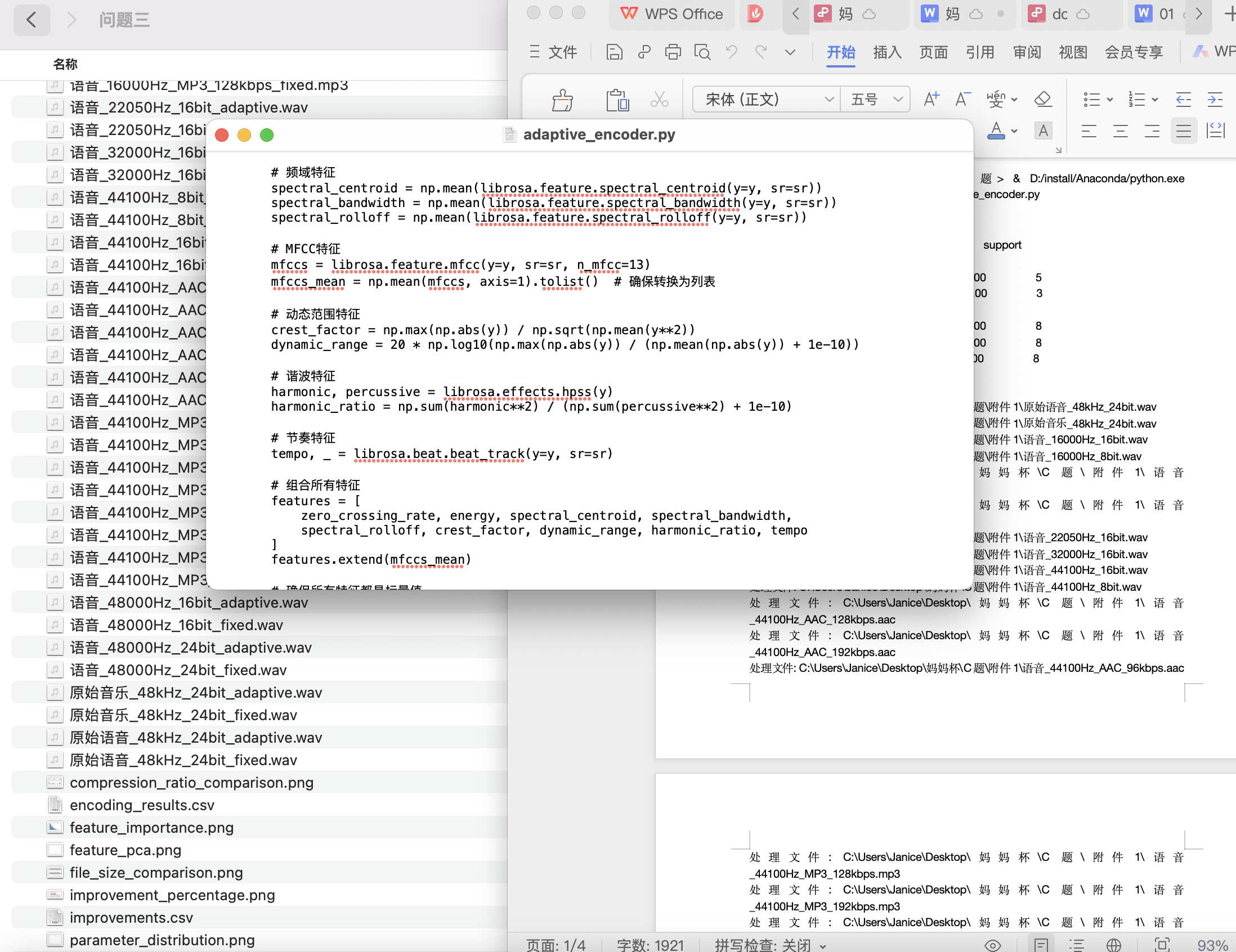
Task: Click the Print preview magnifier icon
Action: (702, 52)
